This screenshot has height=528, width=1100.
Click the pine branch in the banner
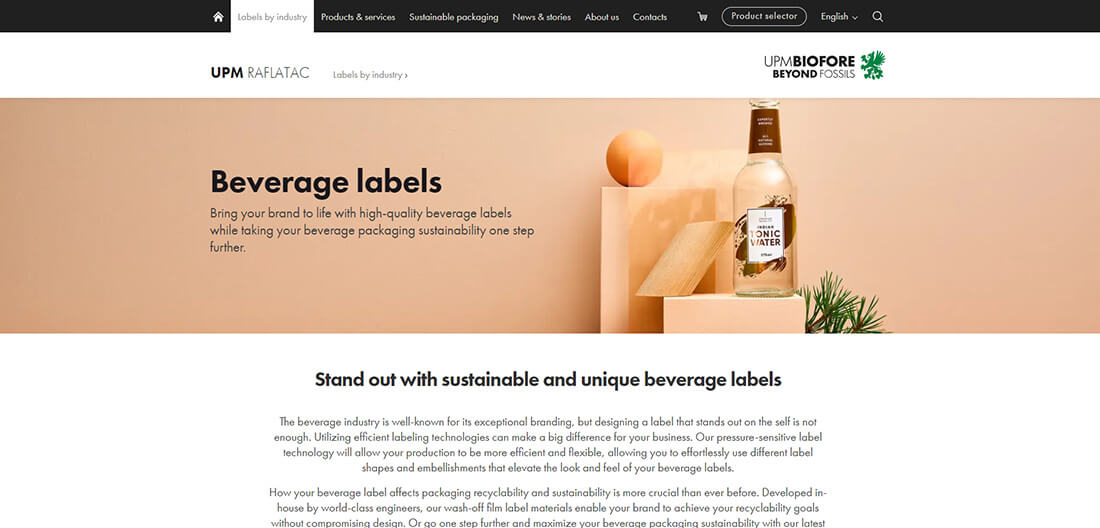pos(842,305)
